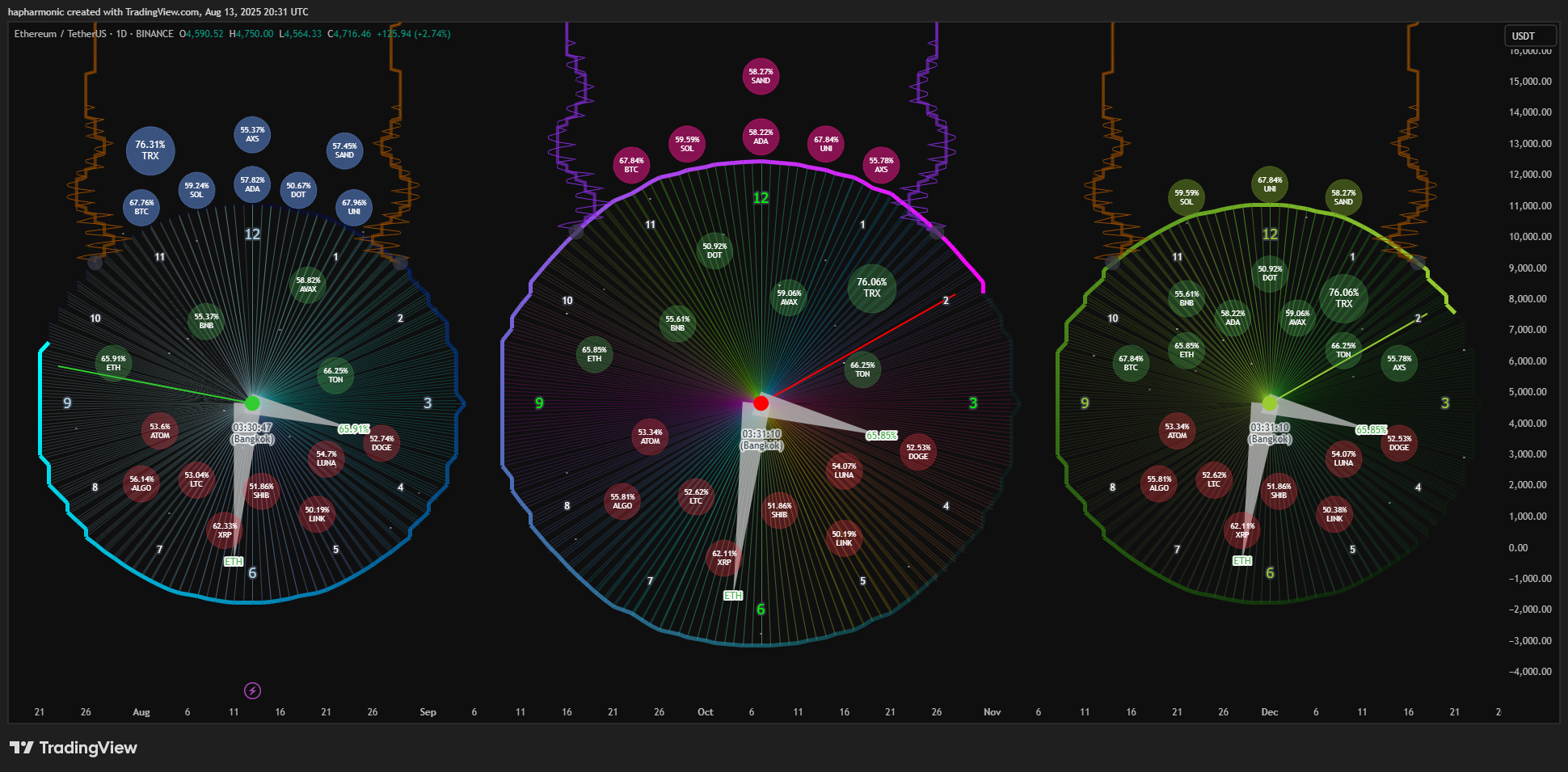Select the 62.11% XRP bubble in middle clock
Viewport: 1568px width, 772px height.
pos(724,558)
